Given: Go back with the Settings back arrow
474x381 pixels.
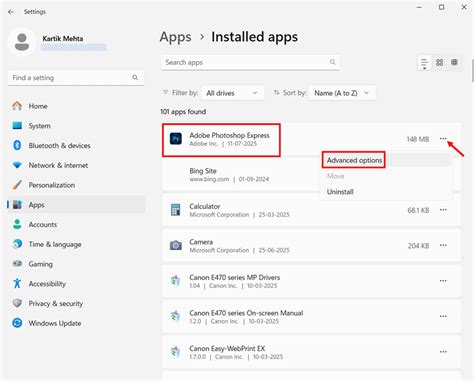Looking at the screenshot, I should 11,12.
